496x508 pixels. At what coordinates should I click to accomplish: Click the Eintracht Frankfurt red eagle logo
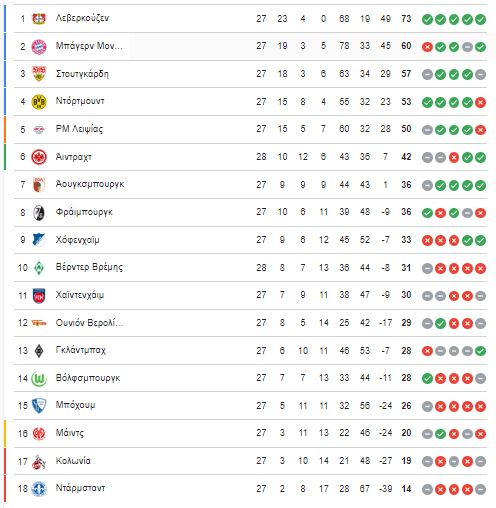click(39, 157)
